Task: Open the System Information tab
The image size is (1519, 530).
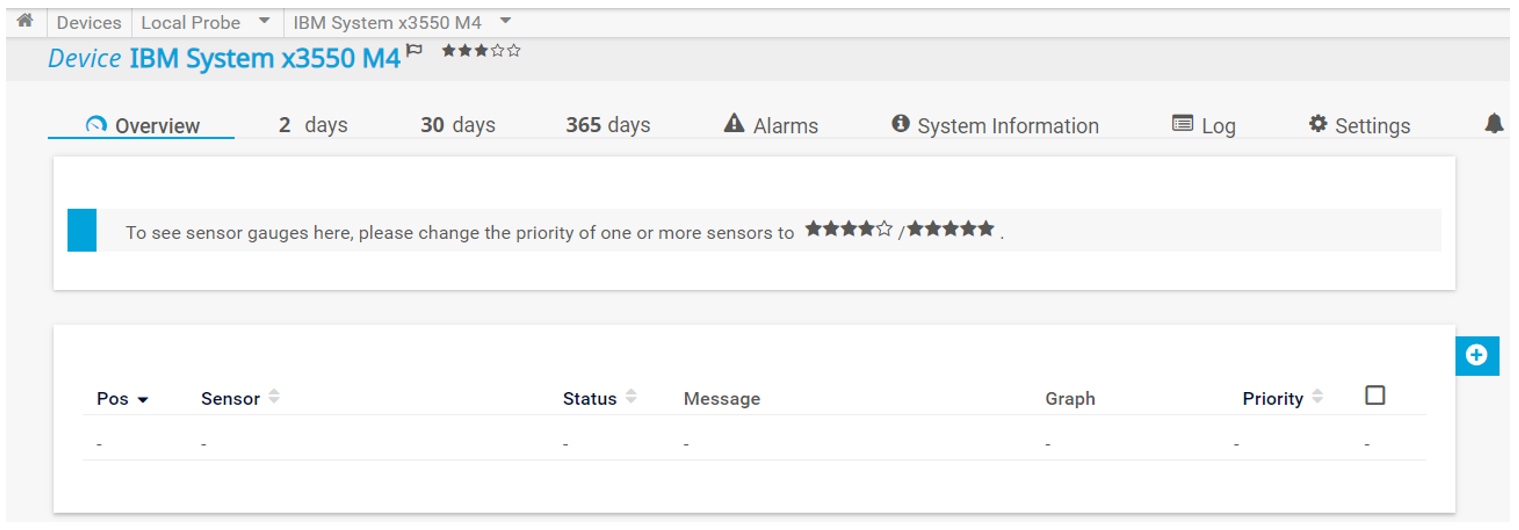Action: click(x=994, y=126)
